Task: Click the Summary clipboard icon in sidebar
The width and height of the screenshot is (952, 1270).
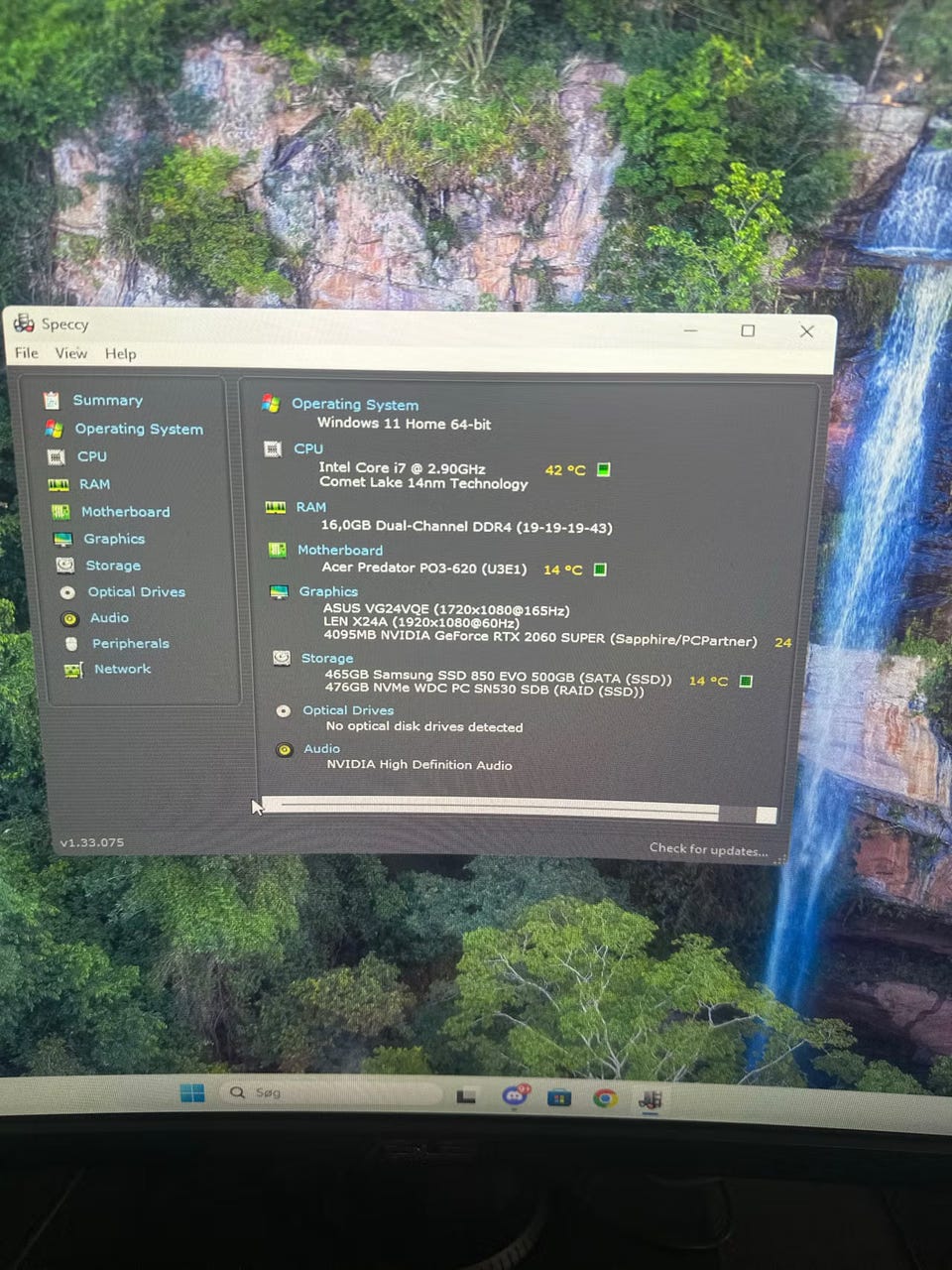Action: tap(52, 401)
